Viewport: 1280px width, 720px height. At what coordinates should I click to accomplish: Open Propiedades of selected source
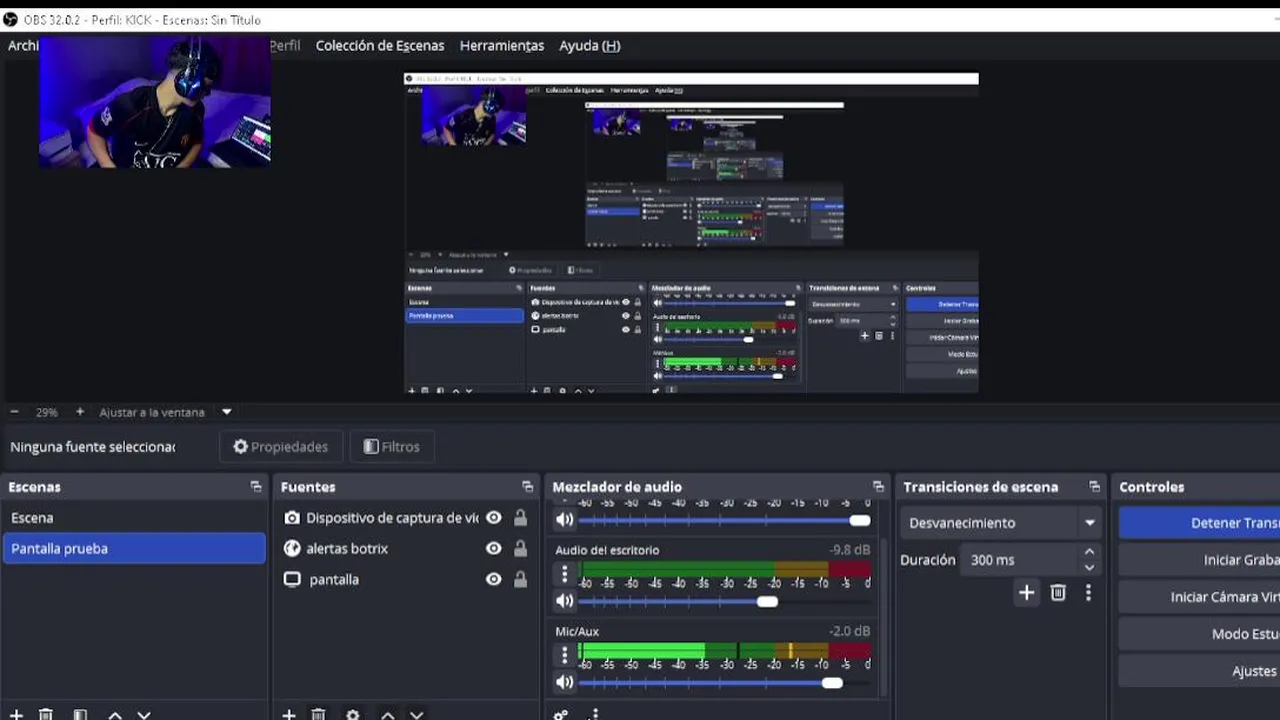(281, 447)
